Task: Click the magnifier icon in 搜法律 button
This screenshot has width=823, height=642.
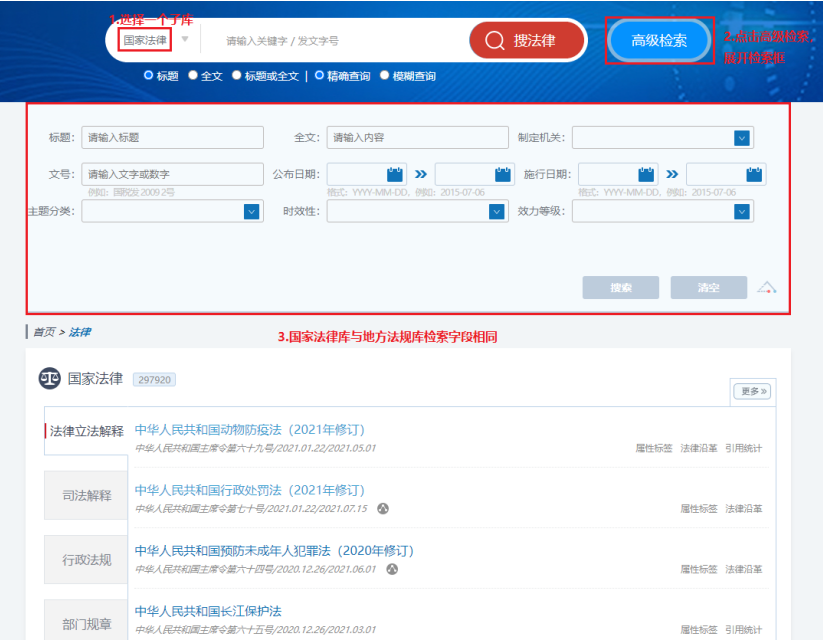Action: tap(494, 40)
